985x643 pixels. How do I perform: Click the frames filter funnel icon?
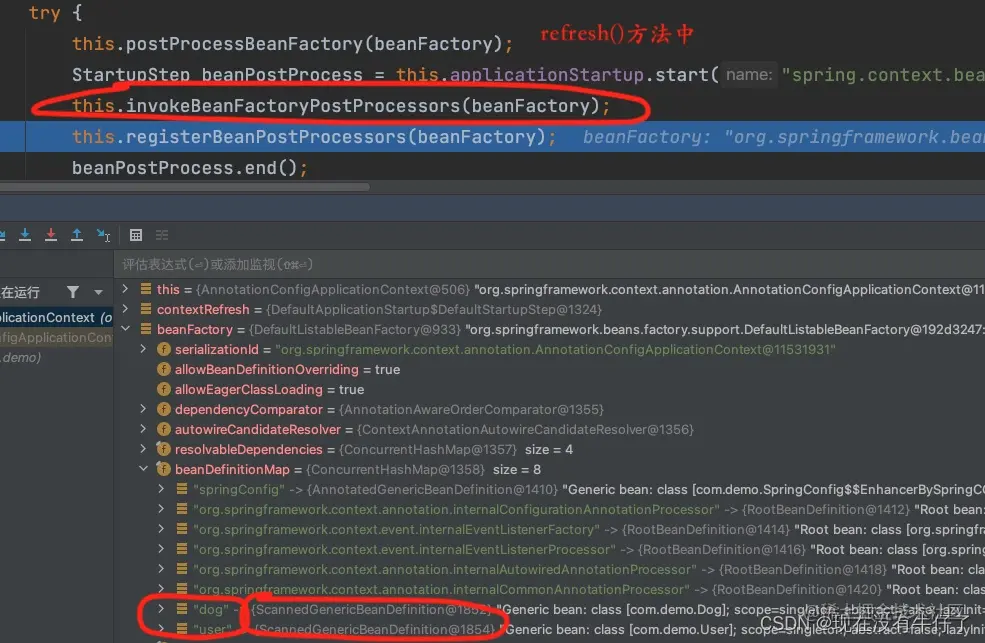(73, 292)
